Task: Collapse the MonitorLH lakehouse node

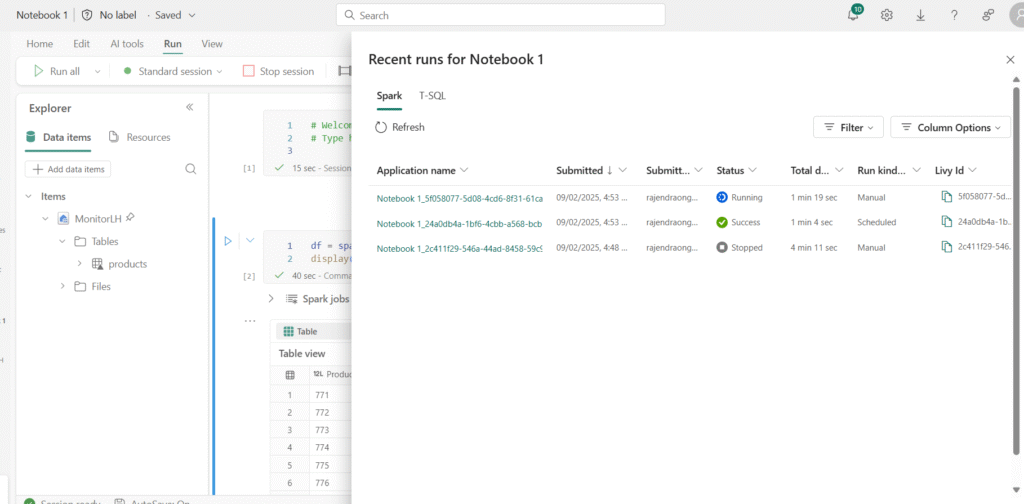Action: pyautogui.click(x=45, y=219)
